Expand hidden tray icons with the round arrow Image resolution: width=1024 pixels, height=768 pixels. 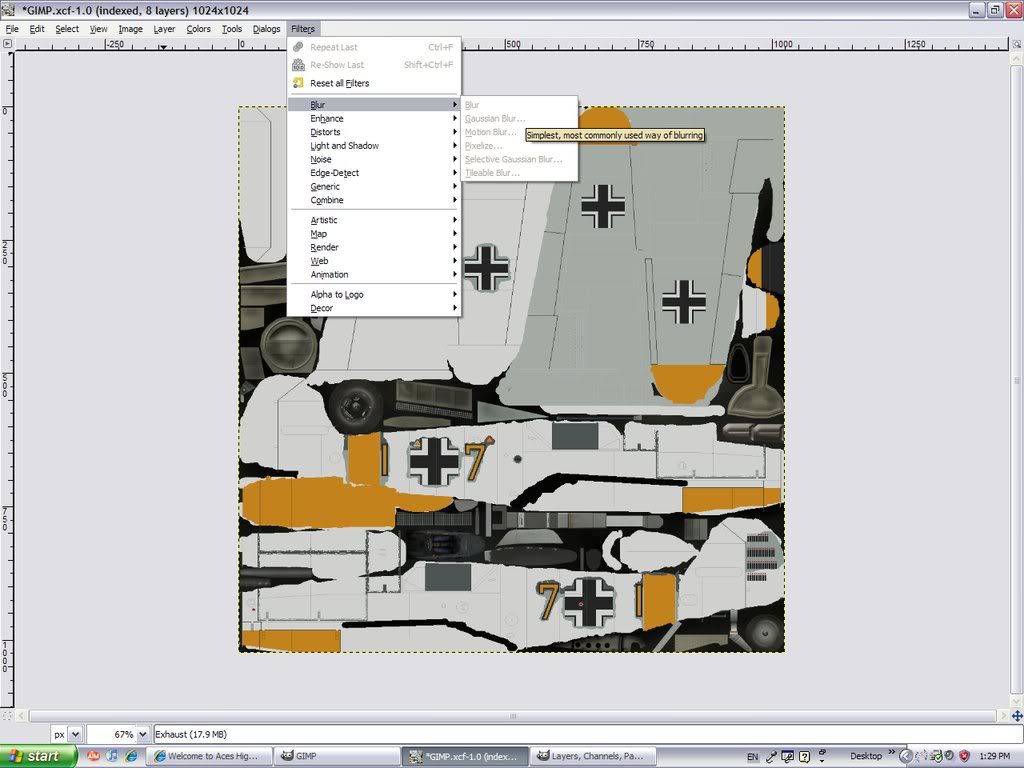click(x=905, y=756)
